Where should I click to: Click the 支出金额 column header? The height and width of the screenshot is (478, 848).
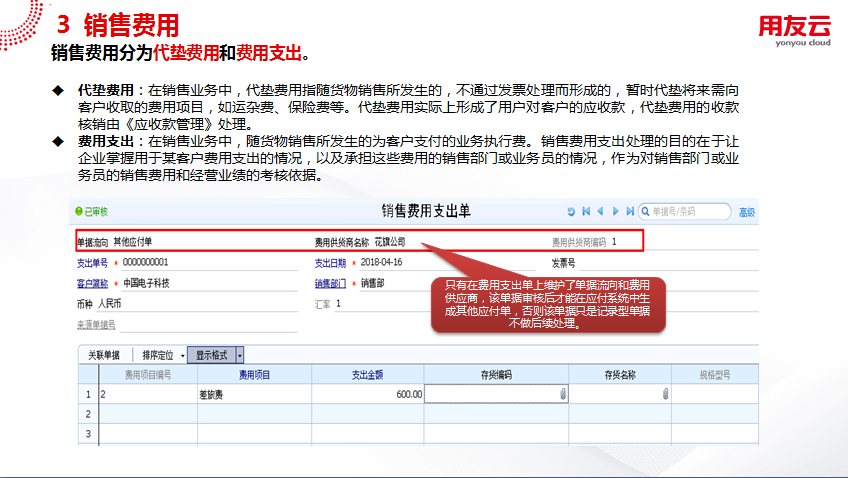tap(367, 375)
